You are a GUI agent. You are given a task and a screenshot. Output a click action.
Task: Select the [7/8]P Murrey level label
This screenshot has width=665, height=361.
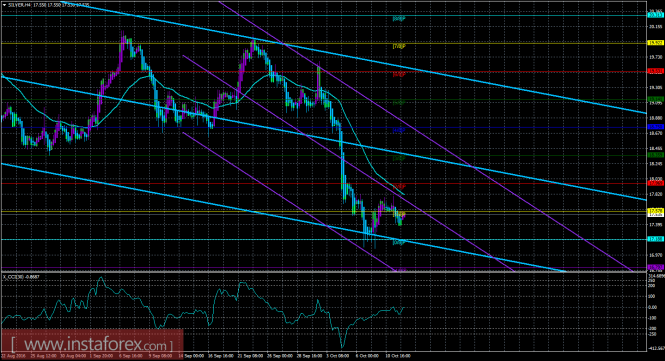[399, 46]
